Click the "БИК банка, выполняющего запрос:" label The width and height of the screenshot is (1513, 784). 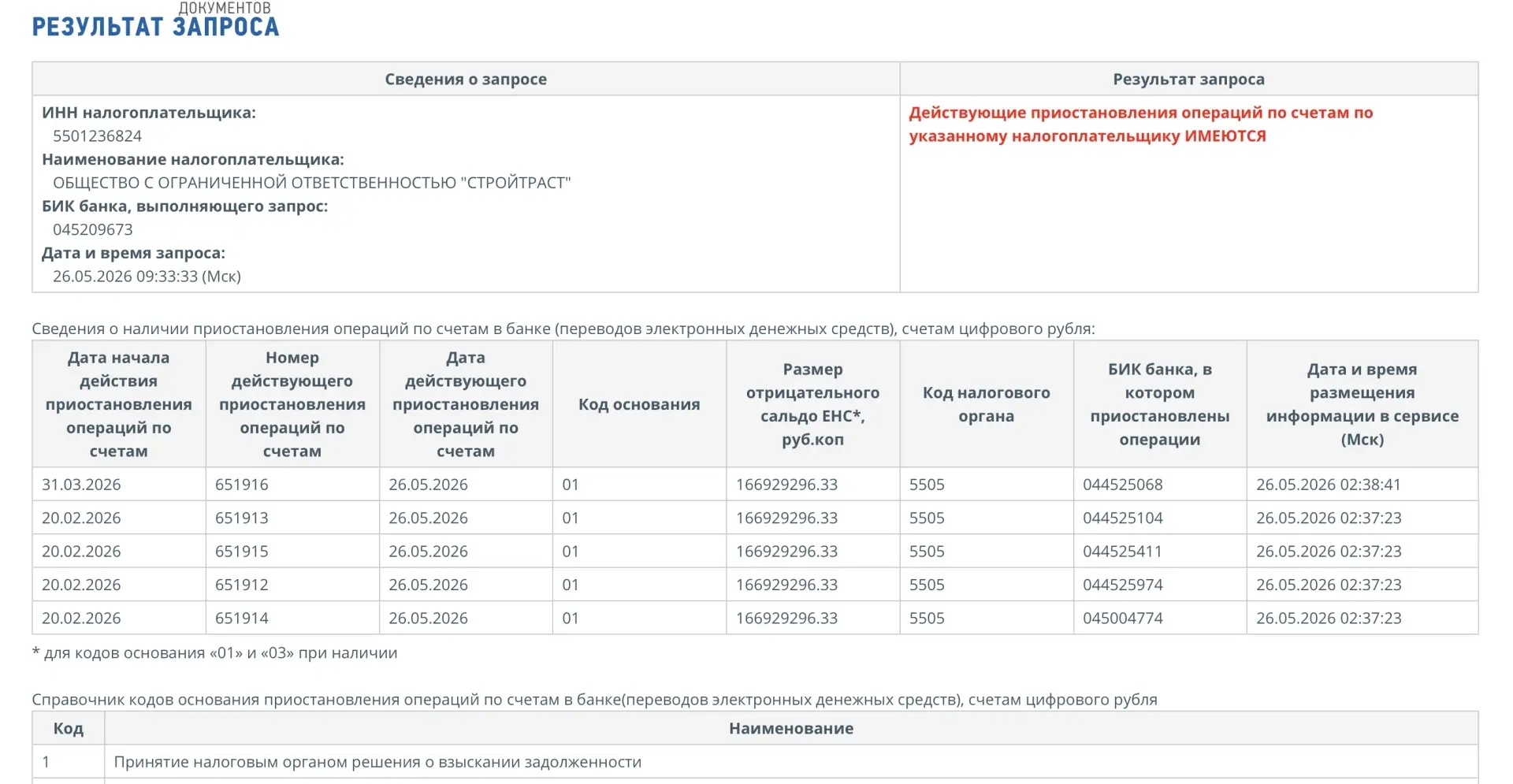[x=185, y=206]
